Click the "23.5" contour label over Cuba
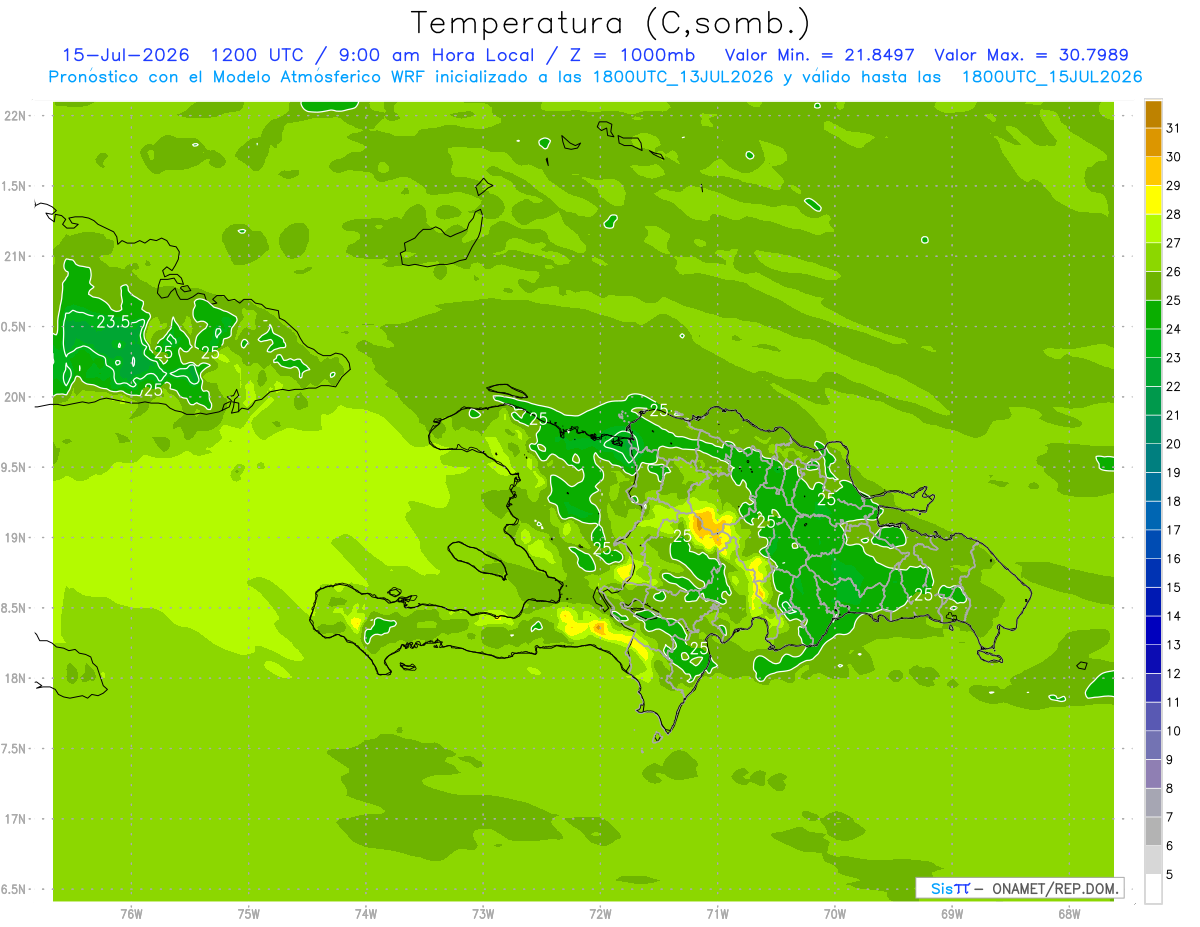The width and height of the screenshot is (1200, 927). coord(113,322)
